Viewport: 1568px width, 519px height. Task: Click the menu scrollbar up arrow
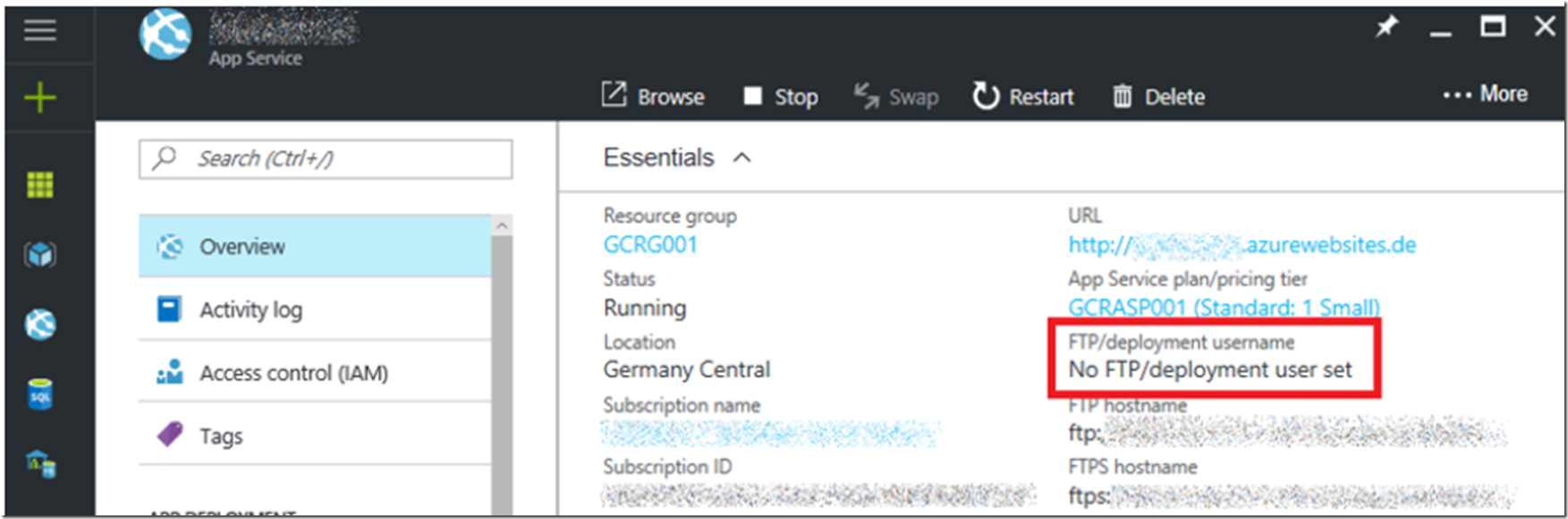click(x=502, y=225)
